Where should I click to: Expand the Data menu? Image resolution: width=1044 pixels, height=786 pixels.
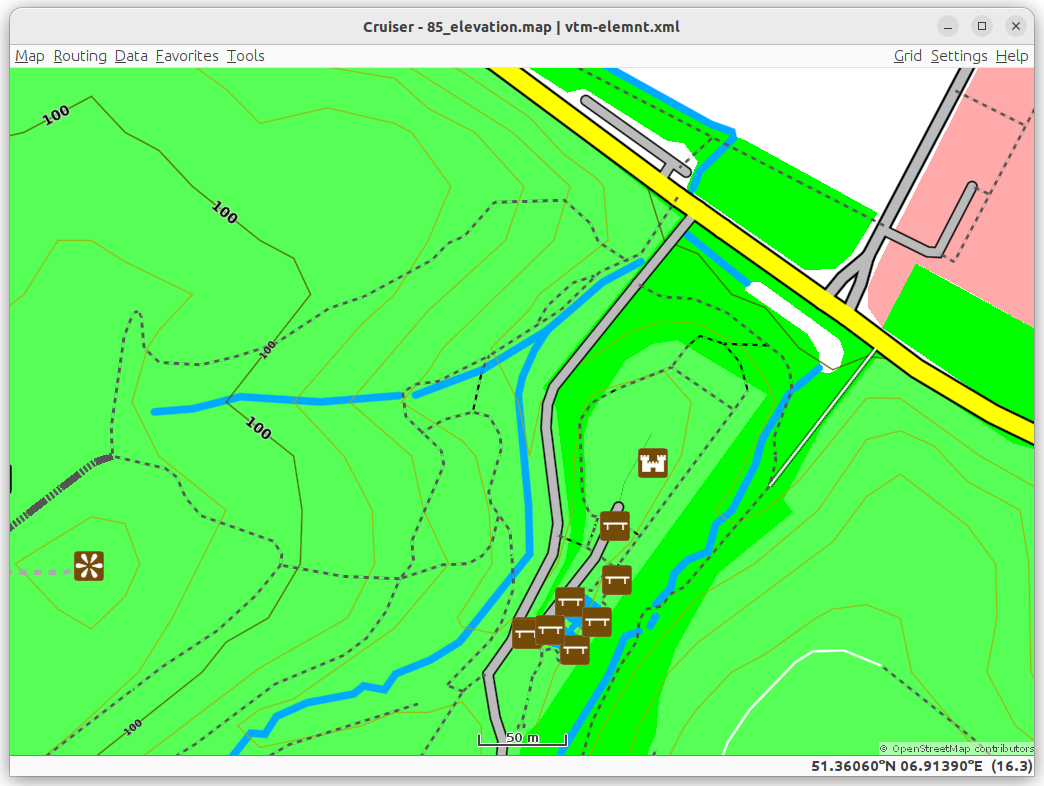pos(131,56)
